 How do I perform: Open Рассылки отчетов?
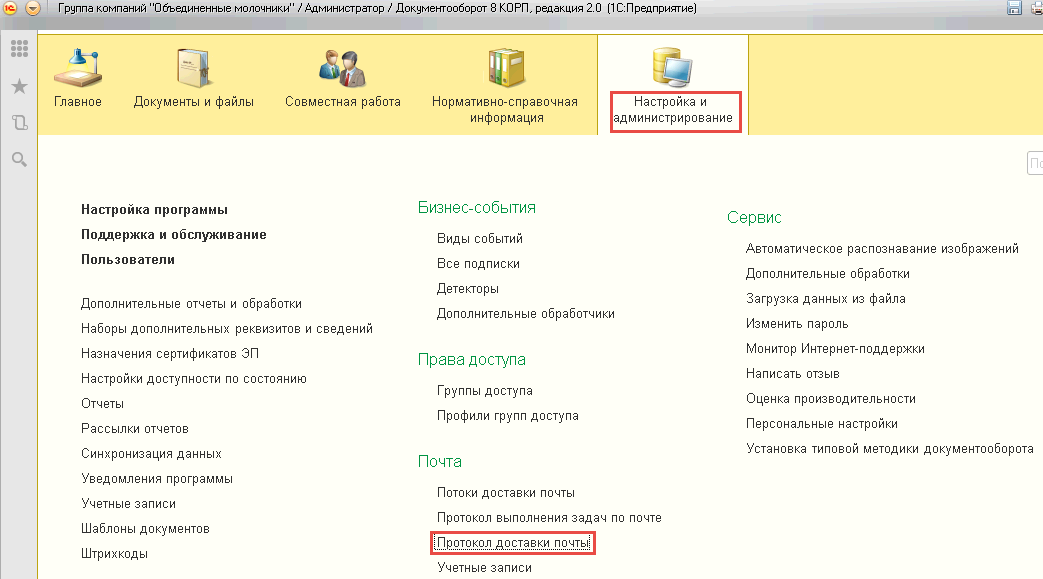(135, 429)
